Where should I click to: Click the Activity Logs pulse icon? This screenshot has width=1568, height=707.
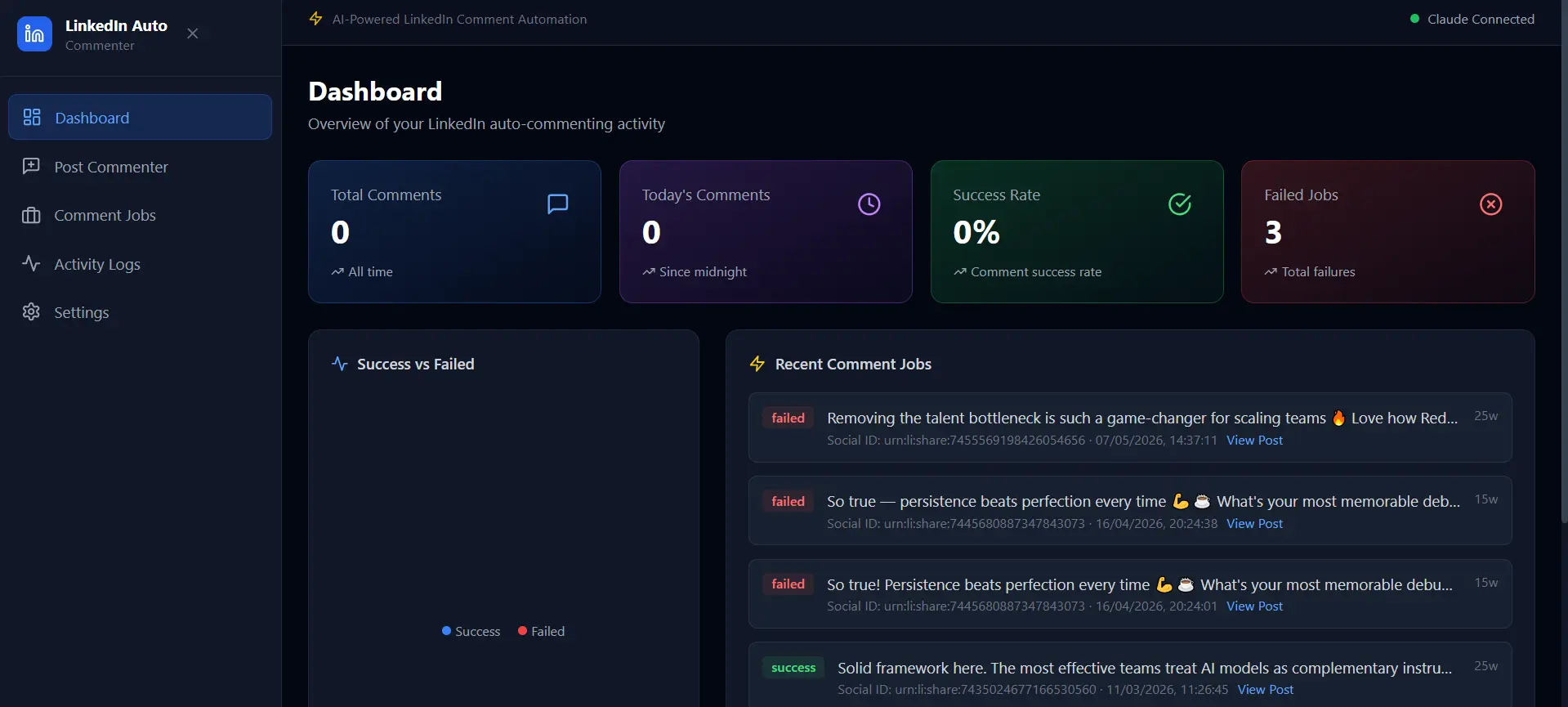(x=31, y=263)
